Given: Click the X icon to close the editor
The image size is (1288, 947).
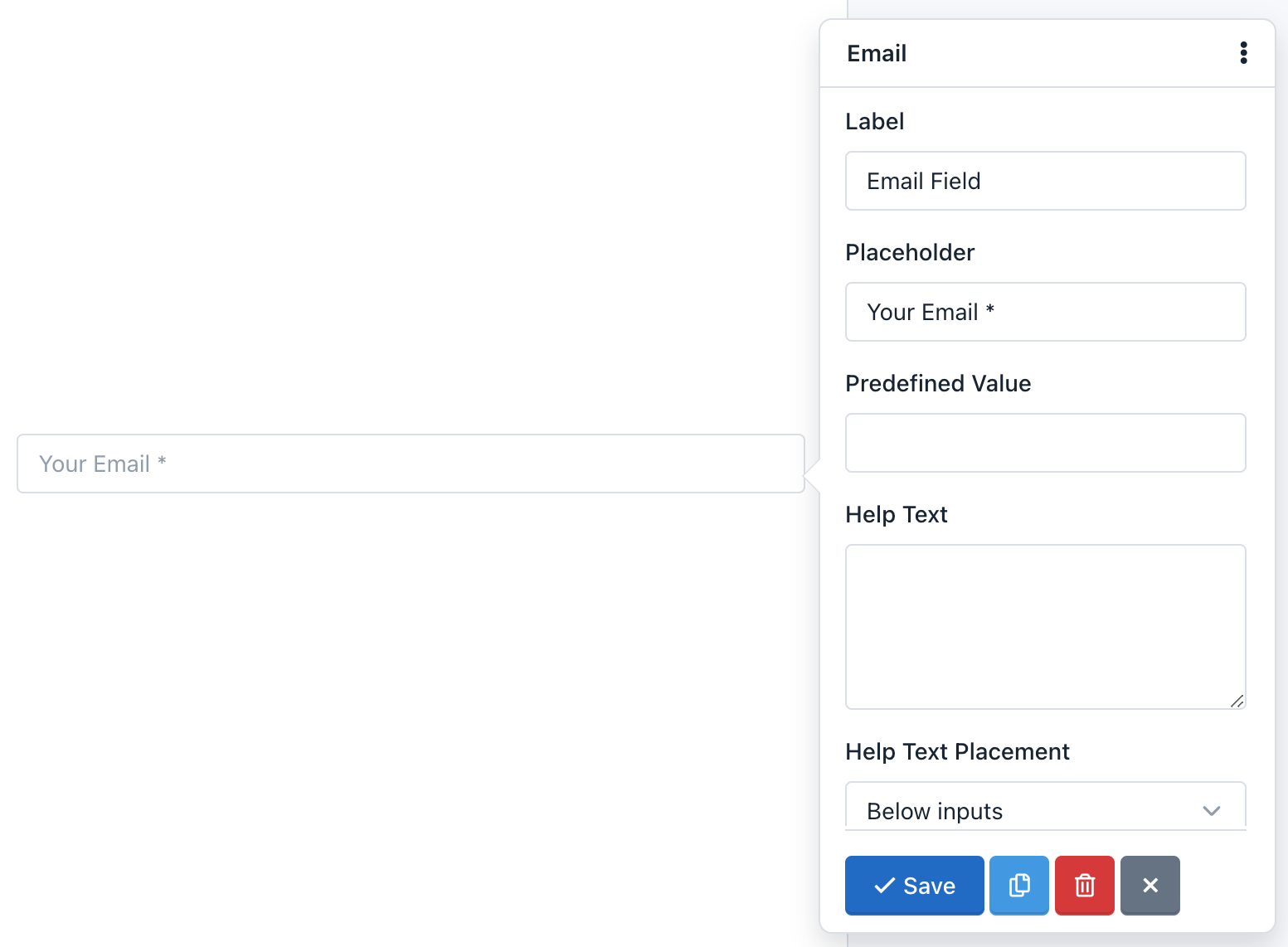Looking at the screenshot, I should 1150,885.
